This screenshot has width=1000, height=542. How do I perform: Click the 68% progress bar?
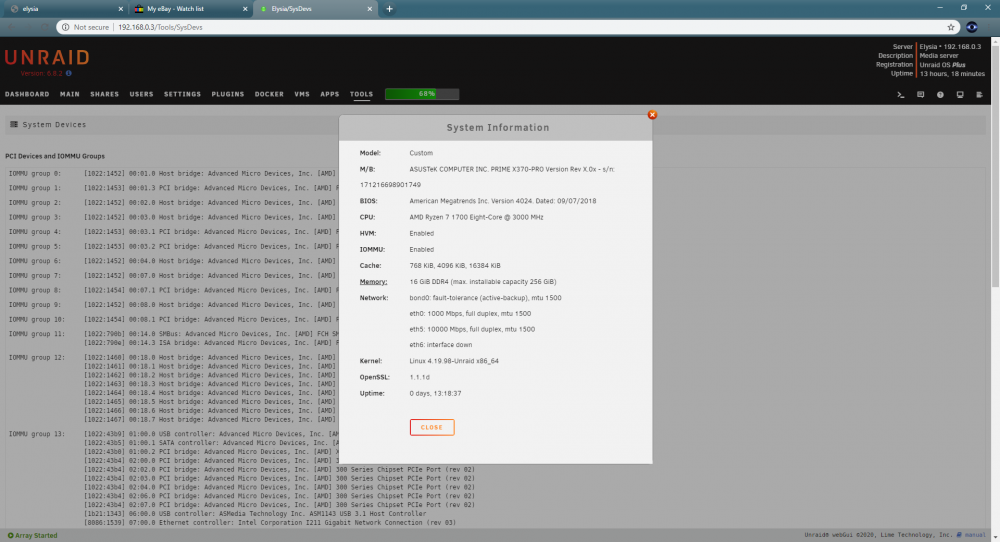coord(422,94)
